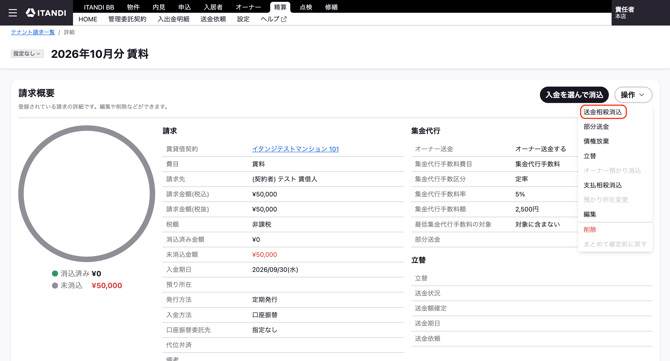This screenshot has width=670, height=361.
Task: Choose 編集 from the 操作 menu
Action: tap(590, 214)
